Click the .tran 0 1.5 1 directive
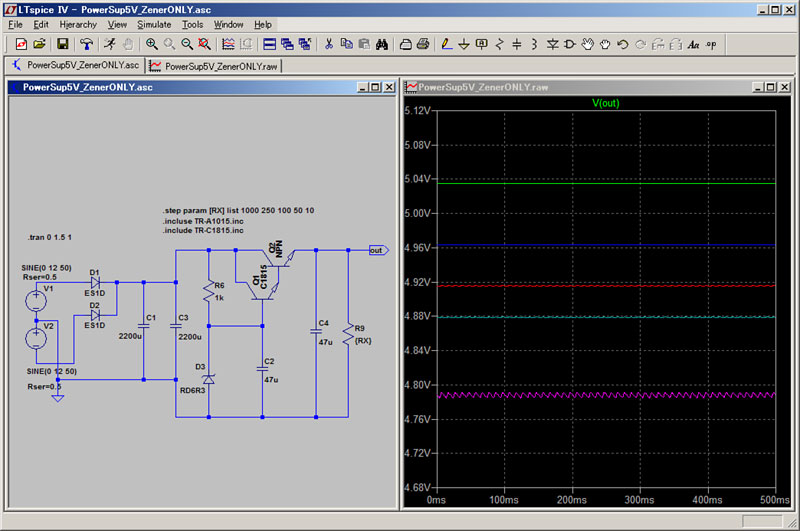Screen dimensions: 800x531 click(49, 237)
